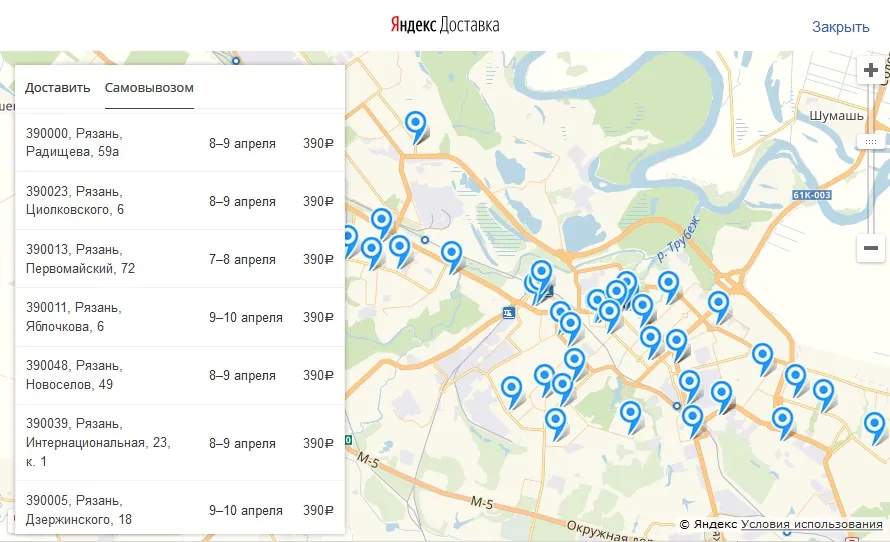The image size is (890, 542).
Task: Switch to the Доставить tab
Action: (x=58, y=88)
